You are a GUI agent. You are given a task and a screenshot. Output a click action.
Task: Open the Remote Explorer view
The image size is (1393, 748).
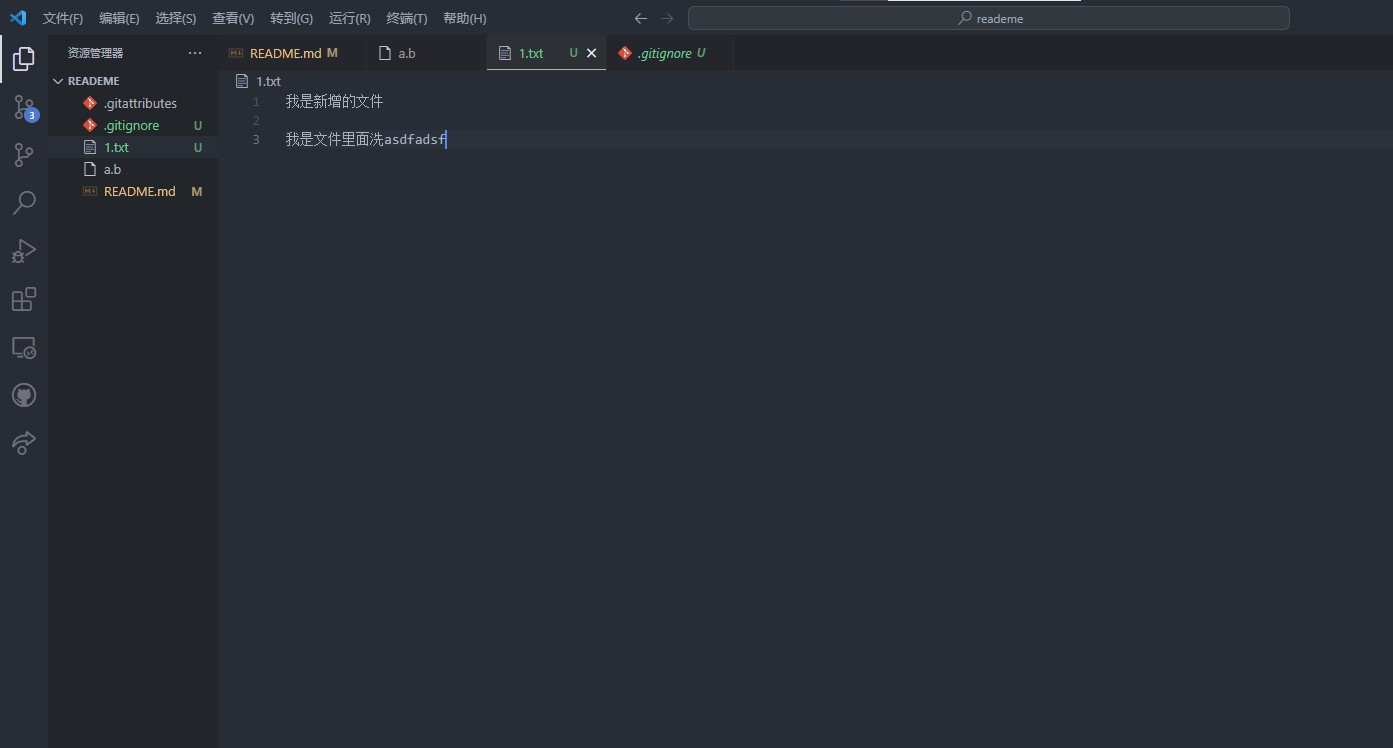pyautogui.click(x=24, y=347)
